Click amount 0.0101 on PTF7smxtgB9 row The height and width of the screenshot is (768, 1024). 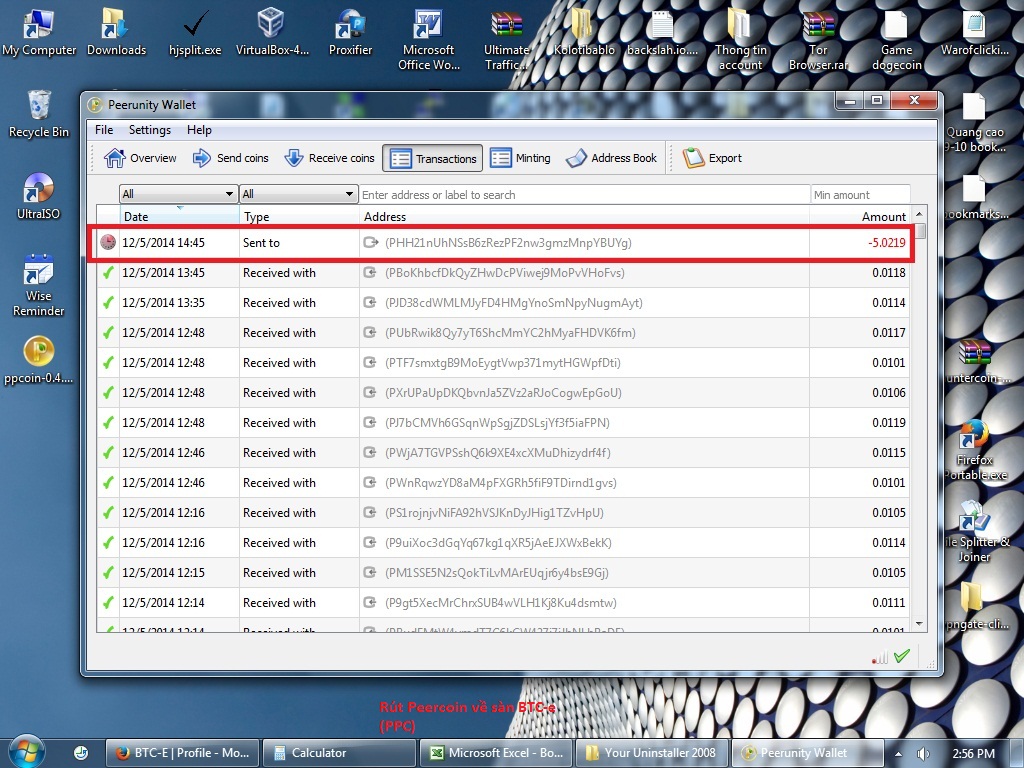(889, 362)
